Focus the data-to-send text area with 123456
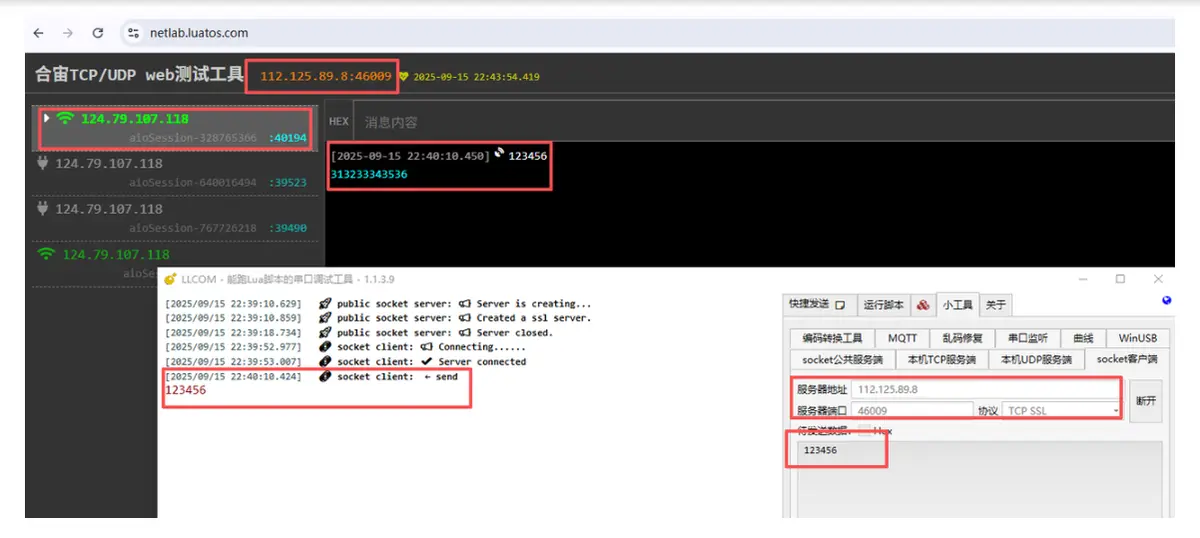Image resolution: width=1200 pixels, height=538 pixels. click(x=979, y=479)
